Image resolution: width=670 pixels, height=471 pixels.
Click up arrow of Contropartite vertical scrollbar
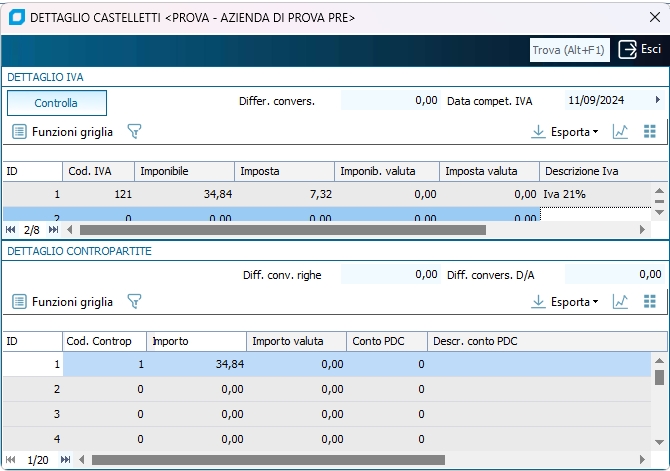[x=659, y=361]
